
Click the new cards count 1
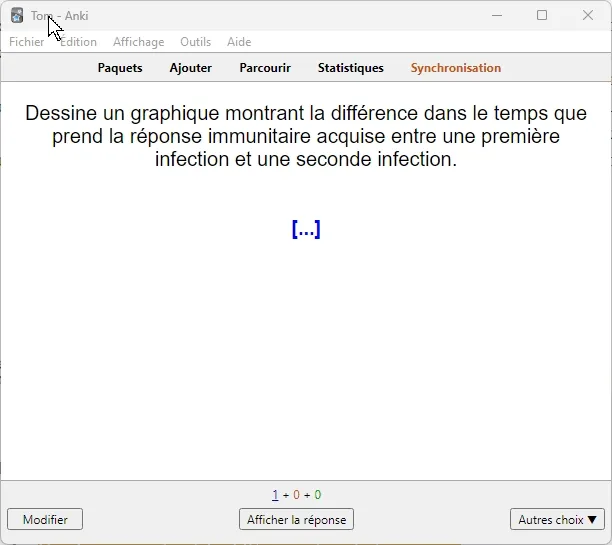tap(275, 495)
